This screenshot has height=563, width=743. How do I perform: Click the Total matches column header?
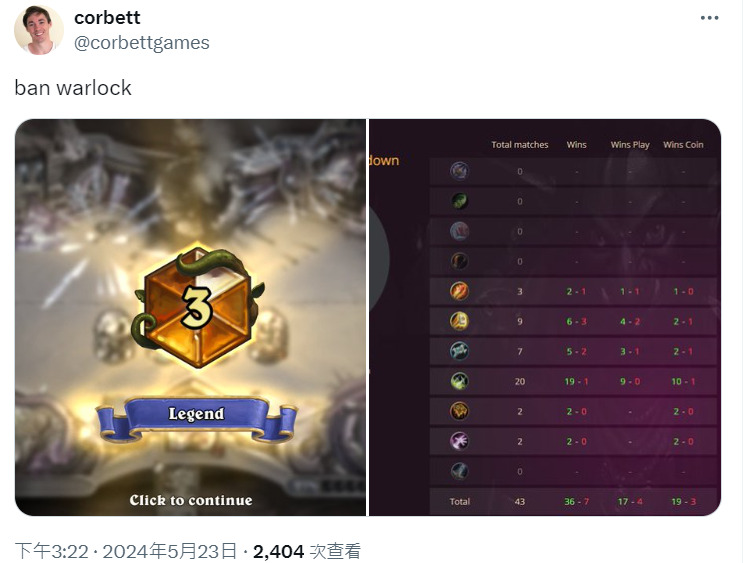pos(519,145)
